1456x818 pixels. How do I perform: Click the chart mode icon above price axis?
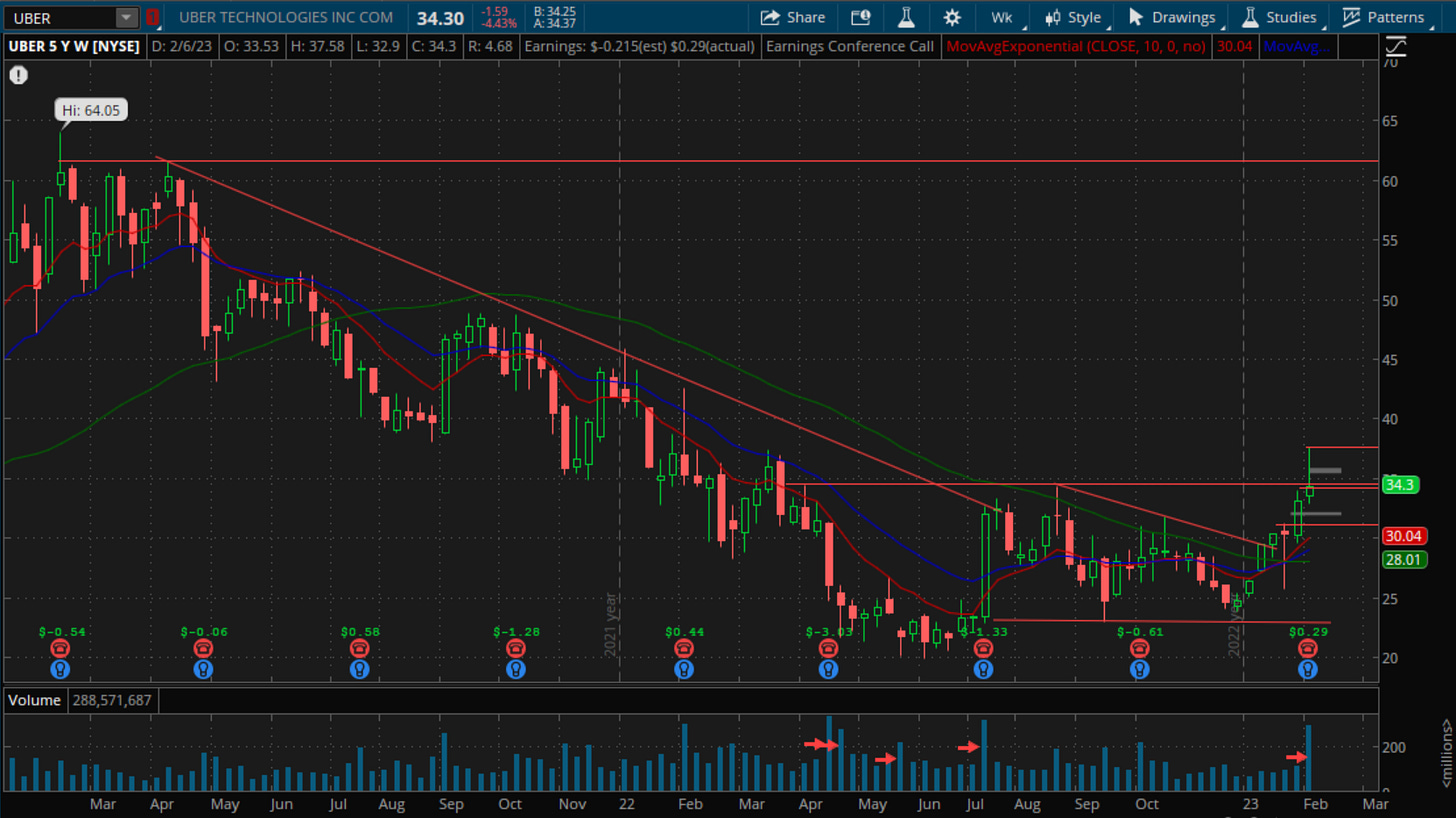[x=1396, y=46]
